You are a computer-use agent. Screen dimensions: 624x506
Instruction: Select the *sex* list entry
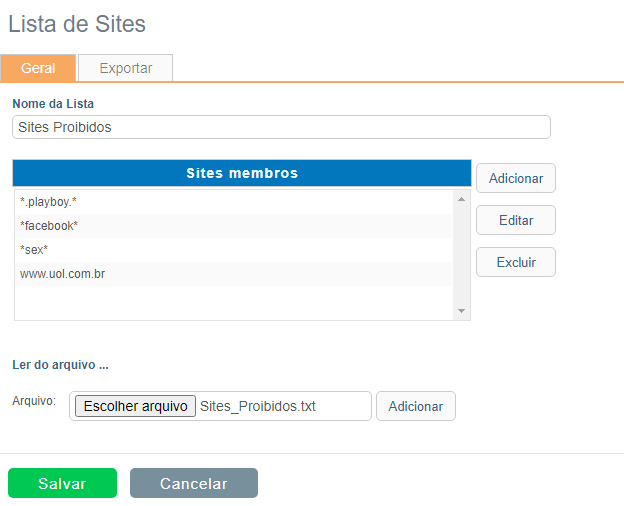[x=234, y=250]
